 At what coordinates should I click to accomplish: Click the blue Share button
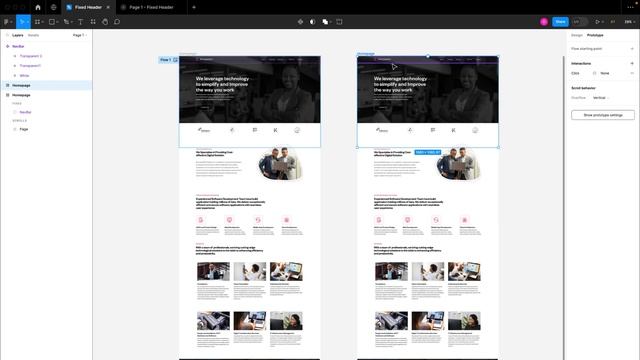pyautogui.click(x=560, y=22)
